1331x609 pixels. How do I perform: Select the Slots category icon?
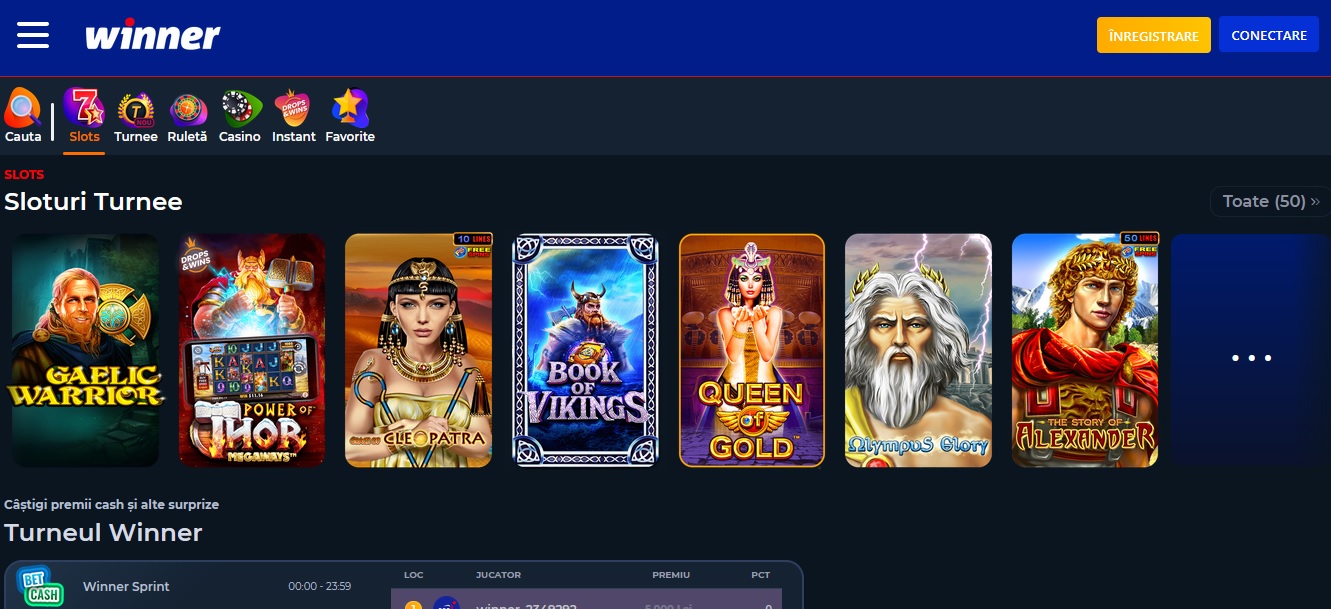(84, 116)
